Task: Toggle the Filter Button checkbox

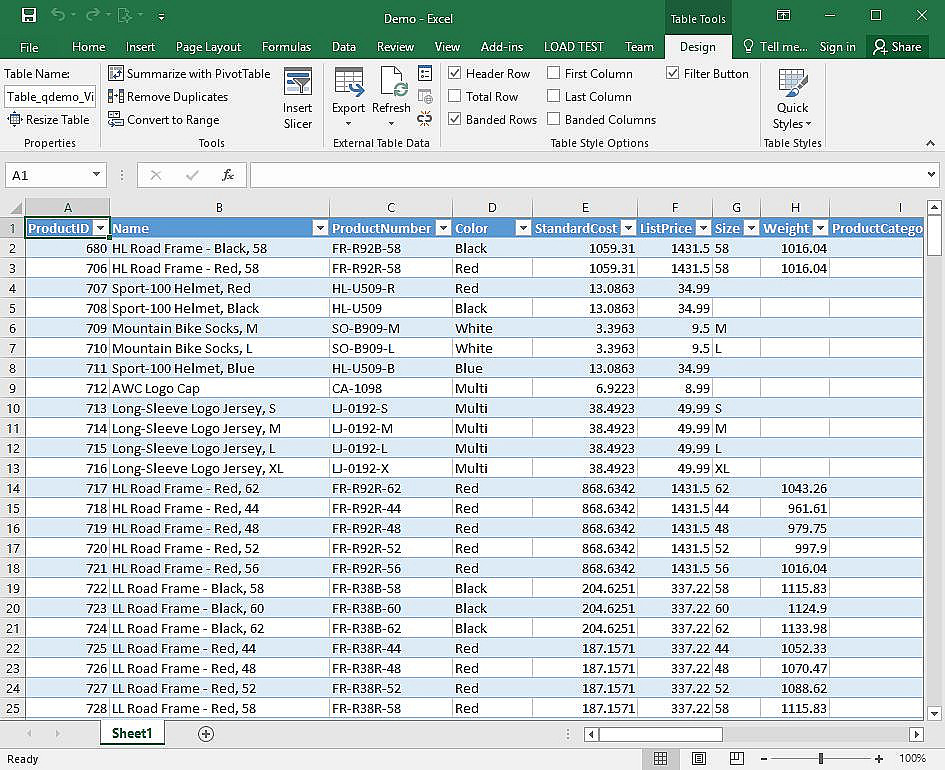Action: [673, 73]
